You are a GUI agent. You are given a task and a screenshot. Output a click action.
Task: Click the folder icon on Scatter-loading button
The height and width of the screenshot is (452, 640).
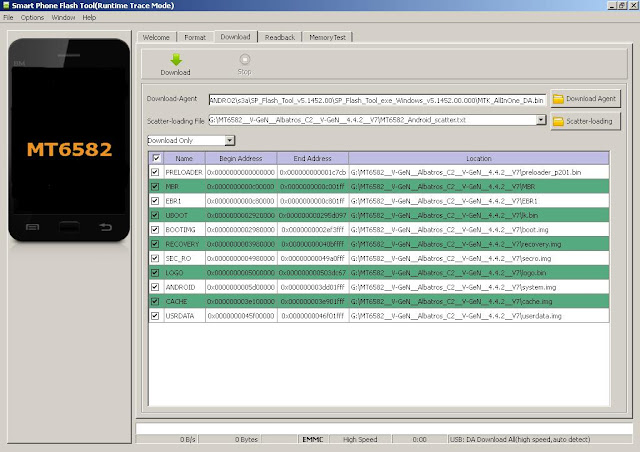(558, 121)
